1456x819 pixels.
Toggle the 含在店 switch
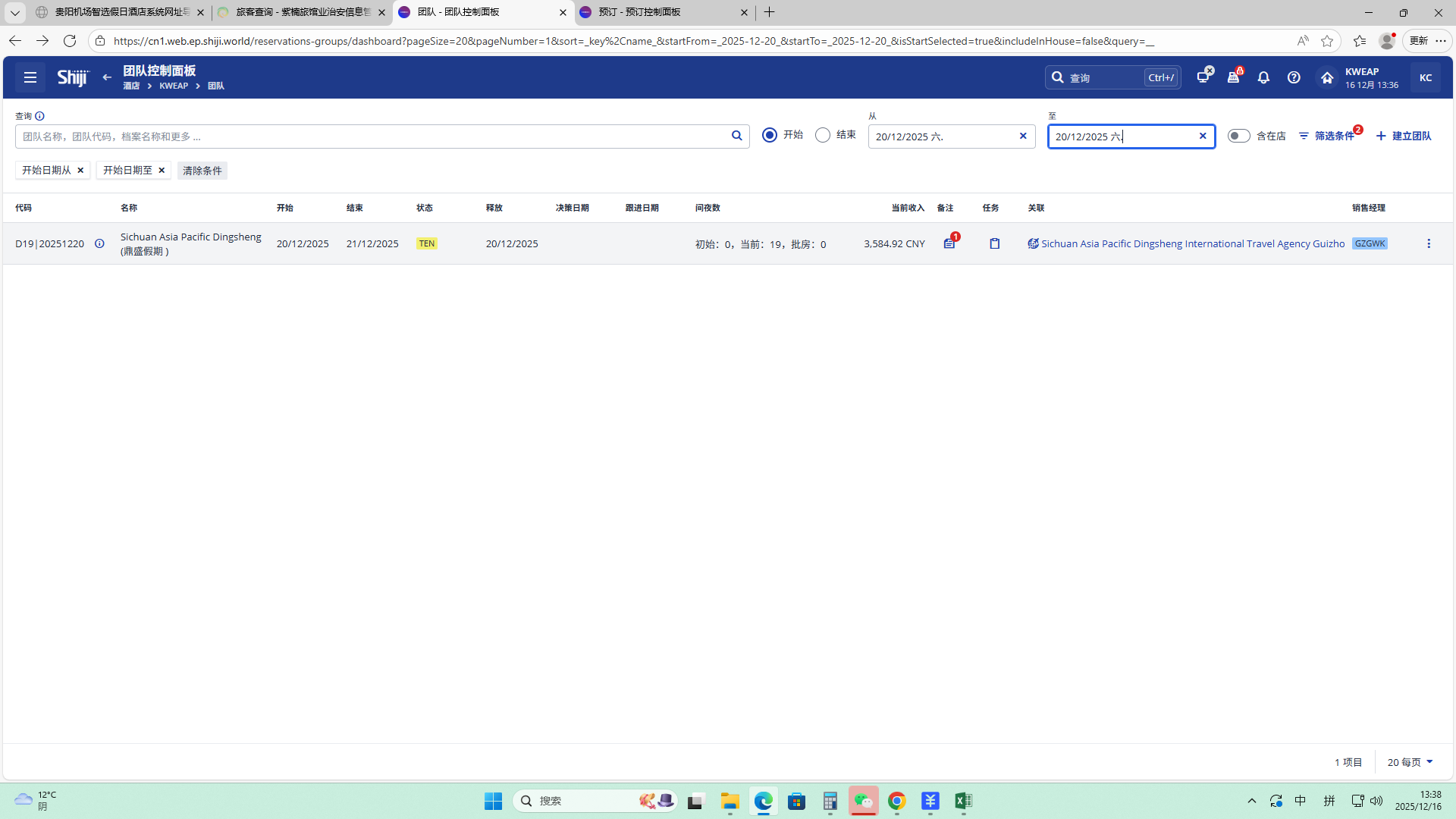pos(1238,136)
